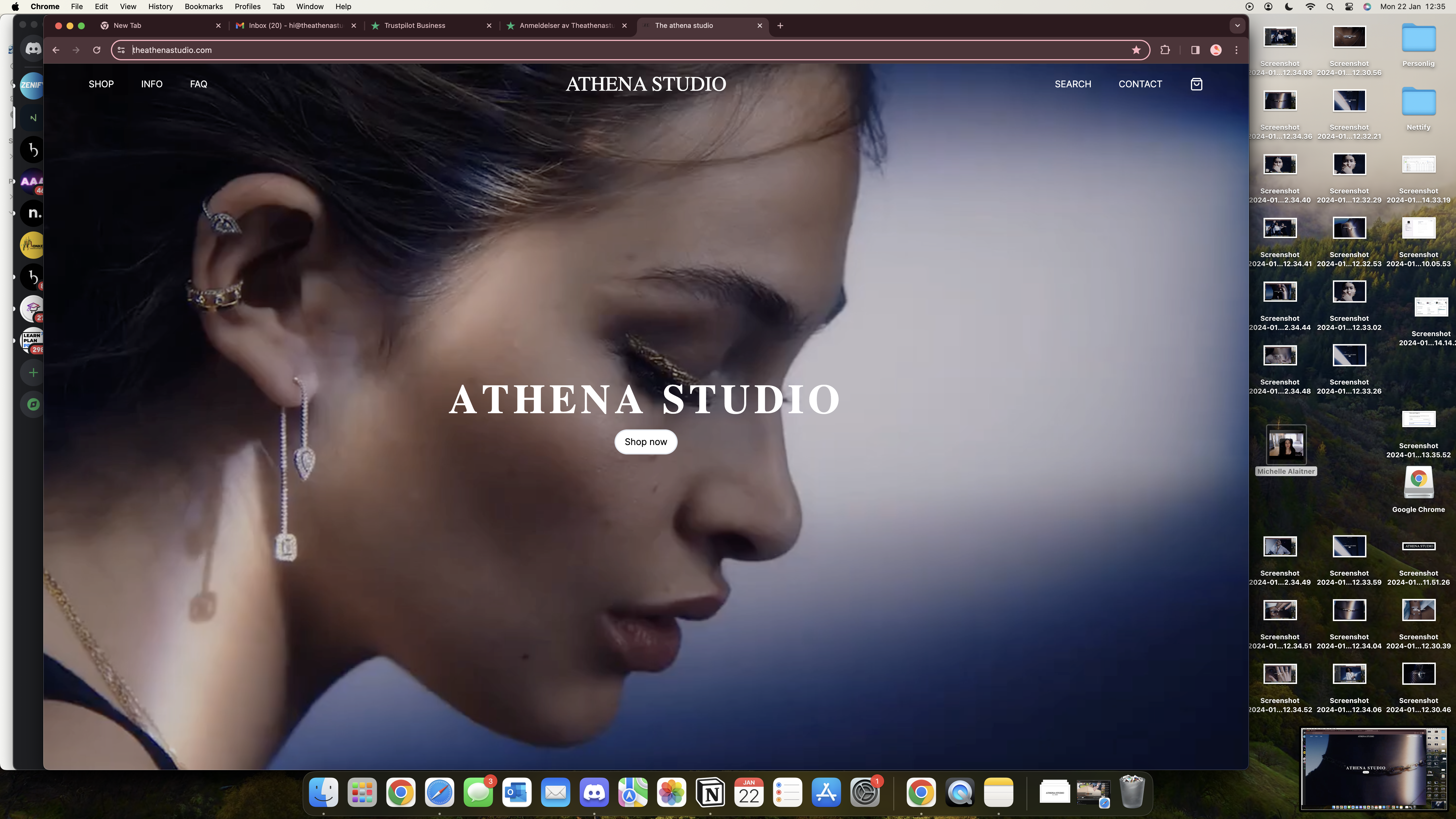This screenshot has height=819, width=1456.
Task: Click the Shop now button
Action: (x=646, y=441)
